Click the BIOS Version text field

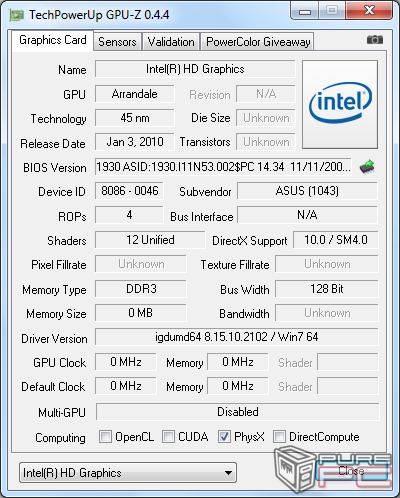click(x=223, y=167)
